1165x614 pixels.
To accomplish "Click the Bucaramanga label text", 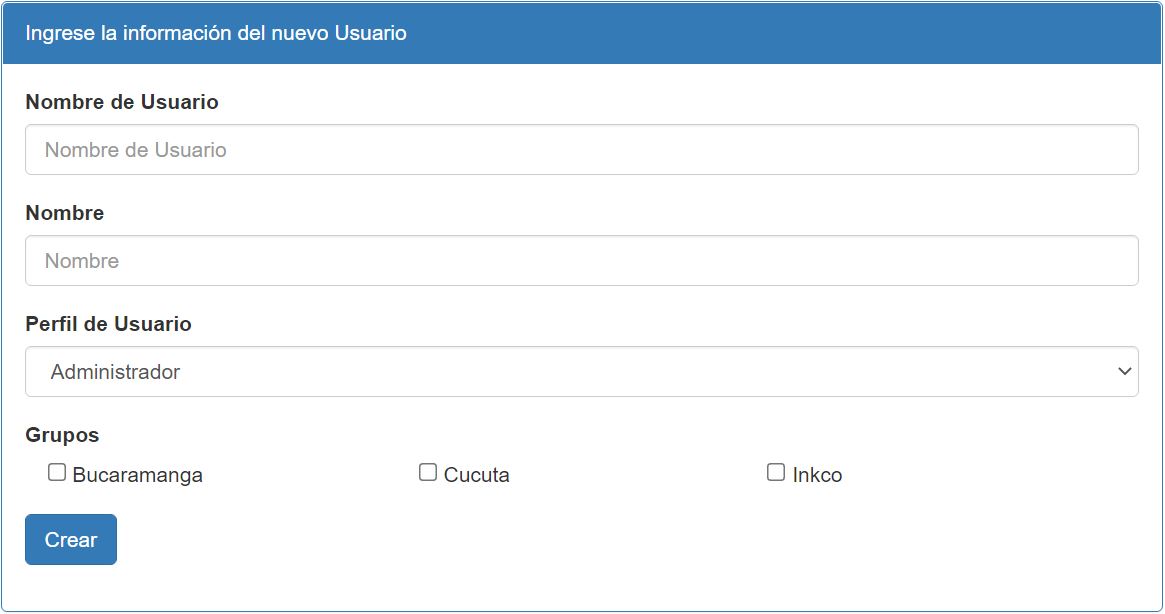I will pos(138,475).
